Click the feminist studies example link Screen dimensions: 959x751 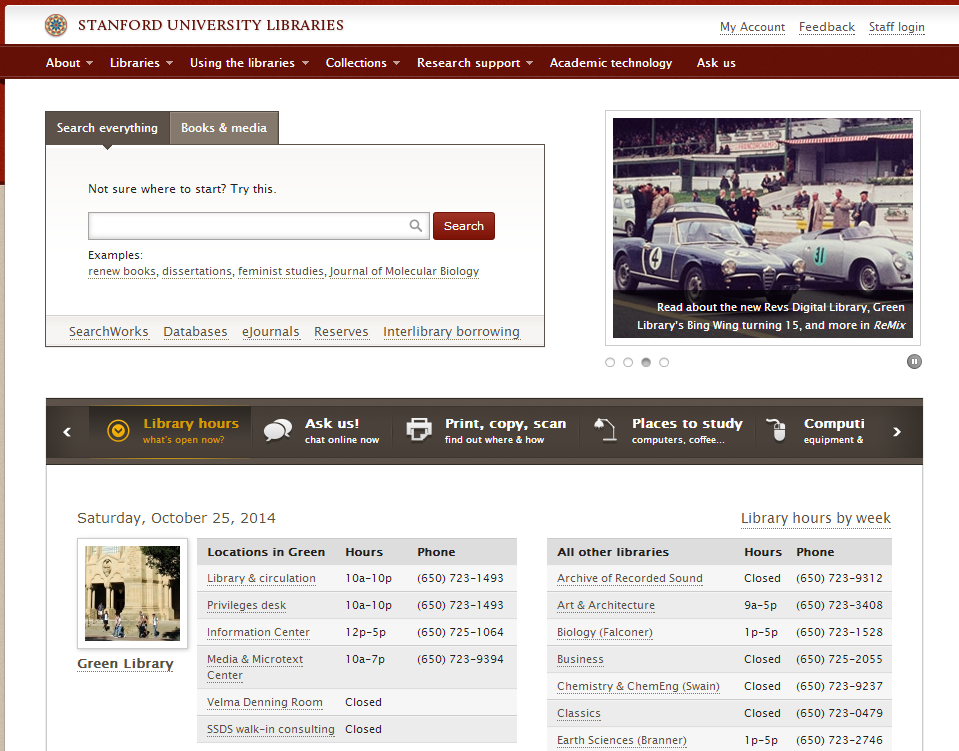(x=281, y=271)
